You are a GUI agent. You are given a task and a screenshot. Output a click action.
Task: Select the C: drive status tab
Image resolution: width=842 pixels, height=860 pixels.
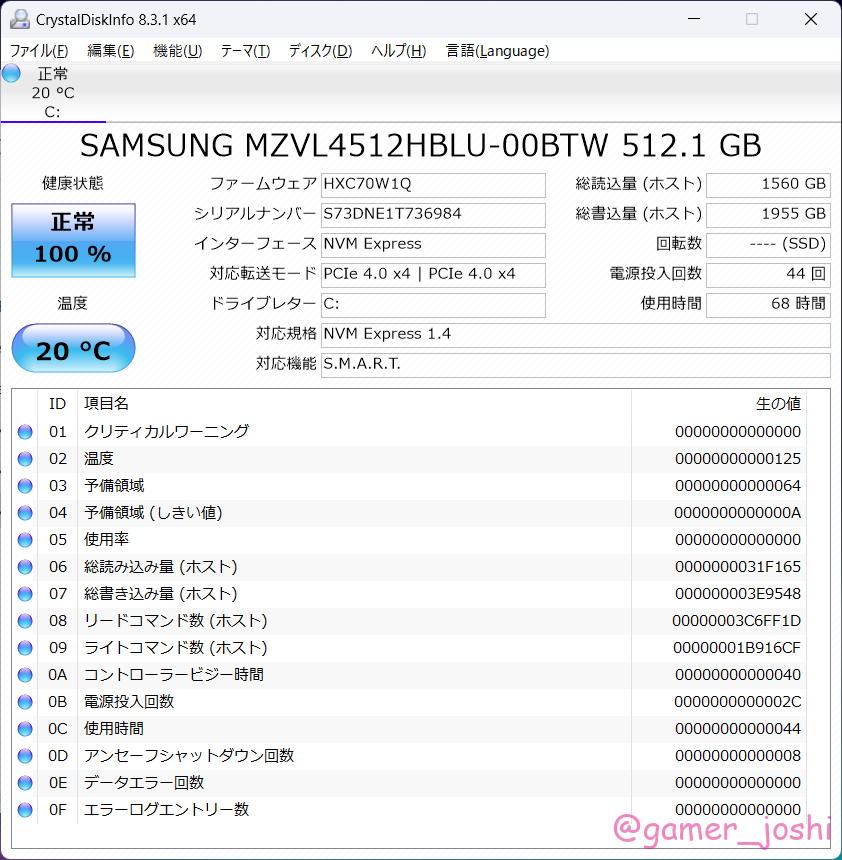click(53, 93)
